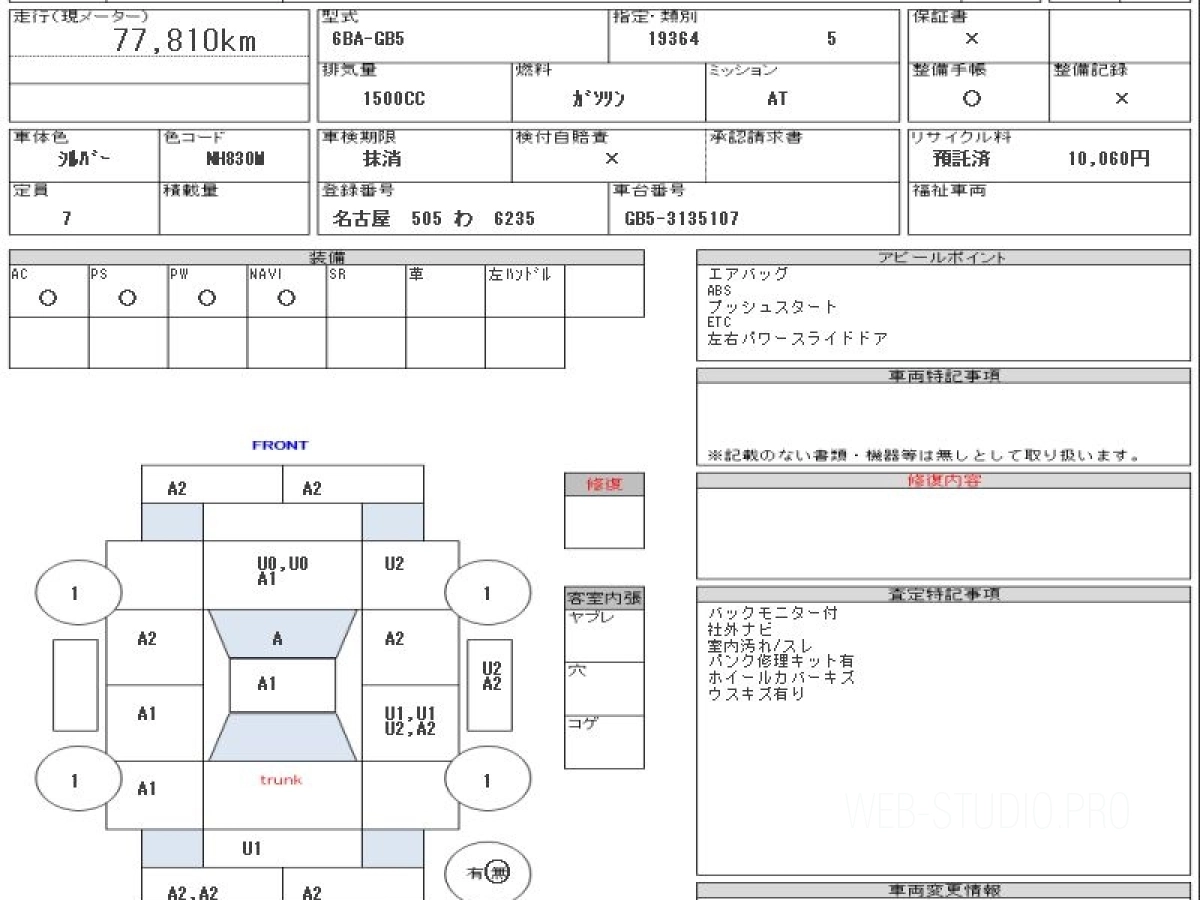Viewport: 1200px width, 900px height.
Task: Click the 左ハンドル equipment cell
Action: click(x=525, y=291)
